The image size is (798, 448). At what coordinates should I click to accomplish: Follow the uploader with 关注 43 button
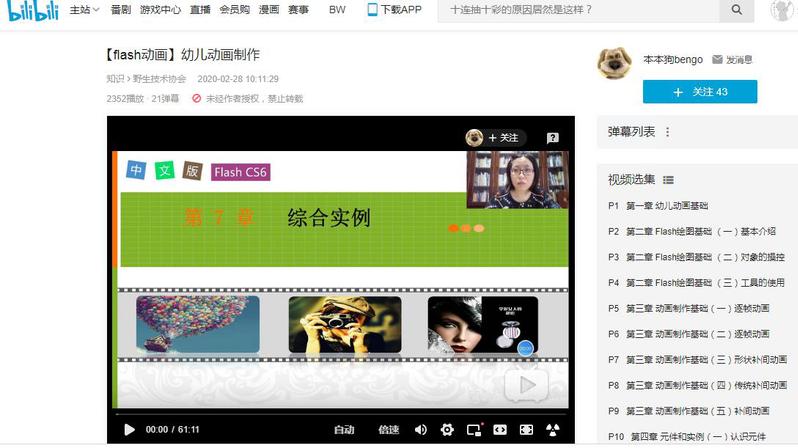pyautogui.click(x=699, y=92)
